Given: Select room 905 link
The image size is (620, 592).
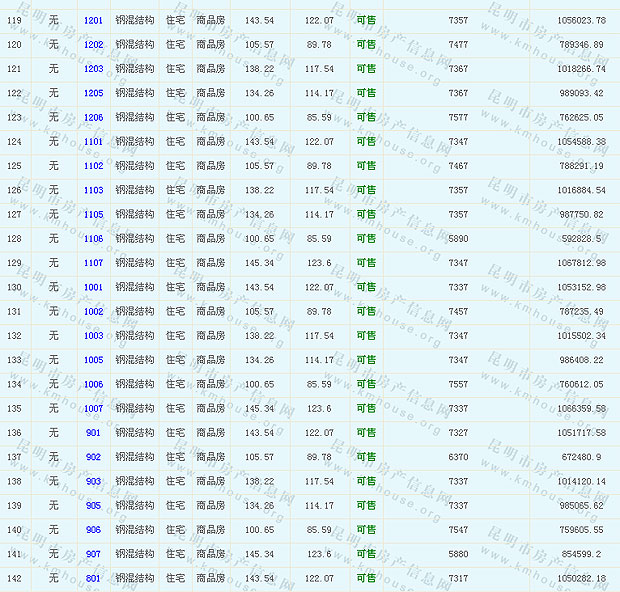Looking at the screenshot, I should pyautogui.click(x=93, y=505).
